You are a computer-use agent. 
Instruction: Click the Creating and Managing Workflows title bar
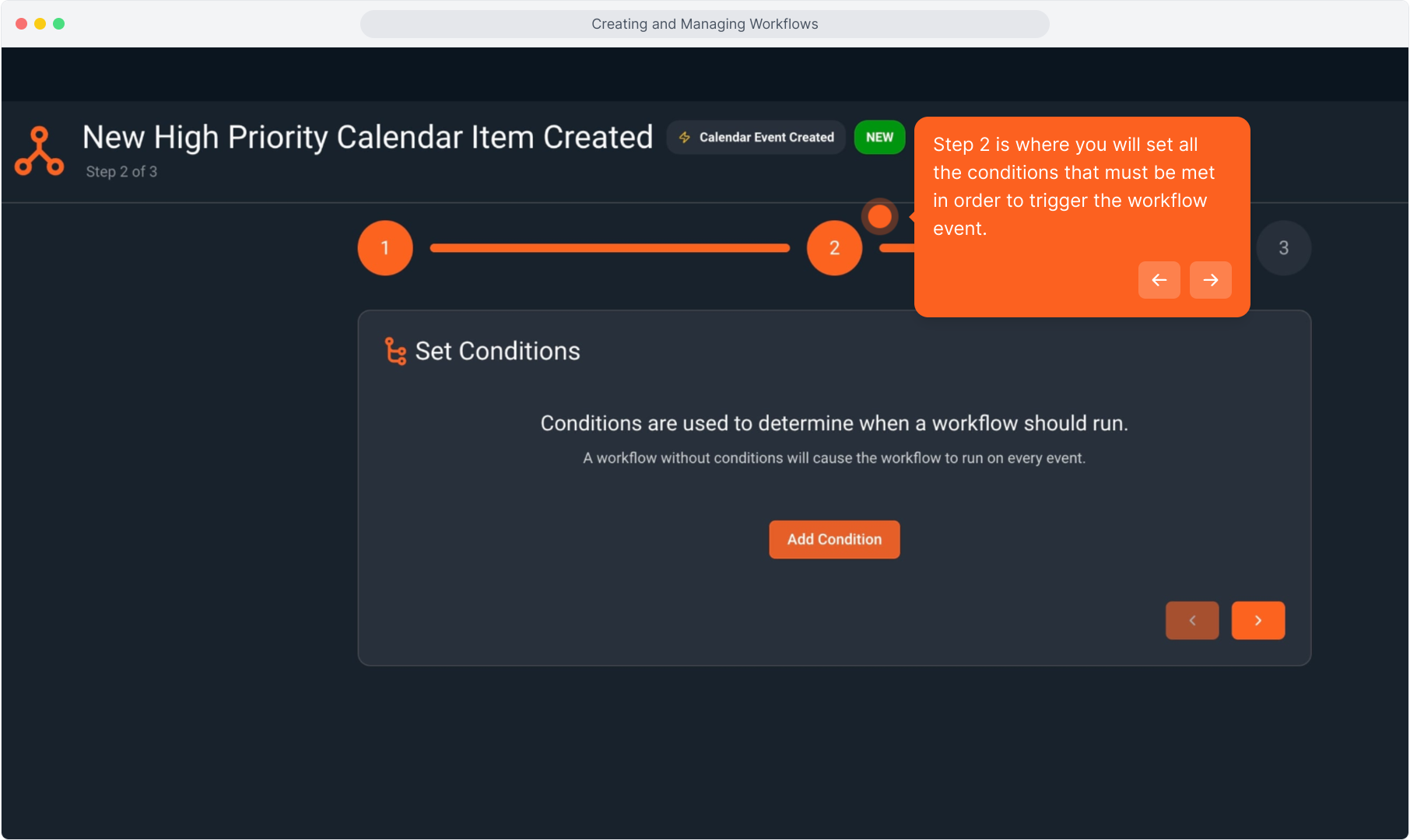[704, 24]
